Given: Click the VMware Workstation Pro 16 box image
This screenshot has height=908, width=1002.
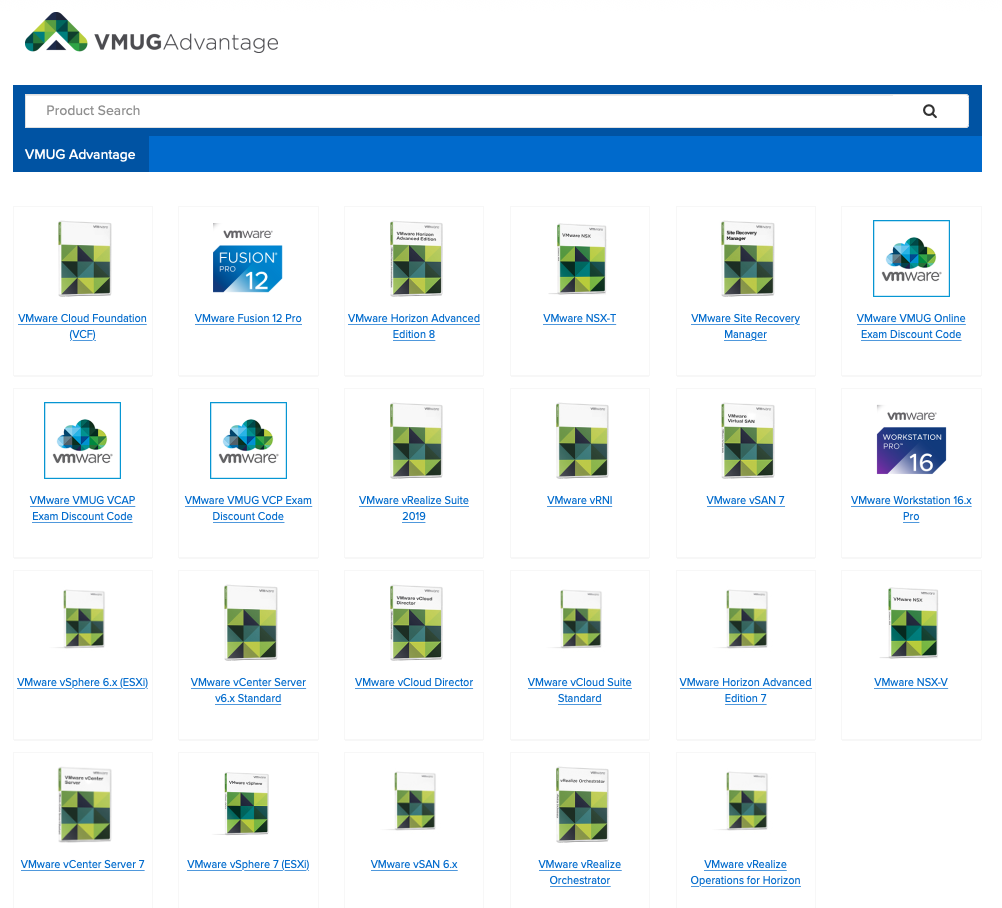Looking at the screenshot, I should pyautogui.click(x=910, y=440).
